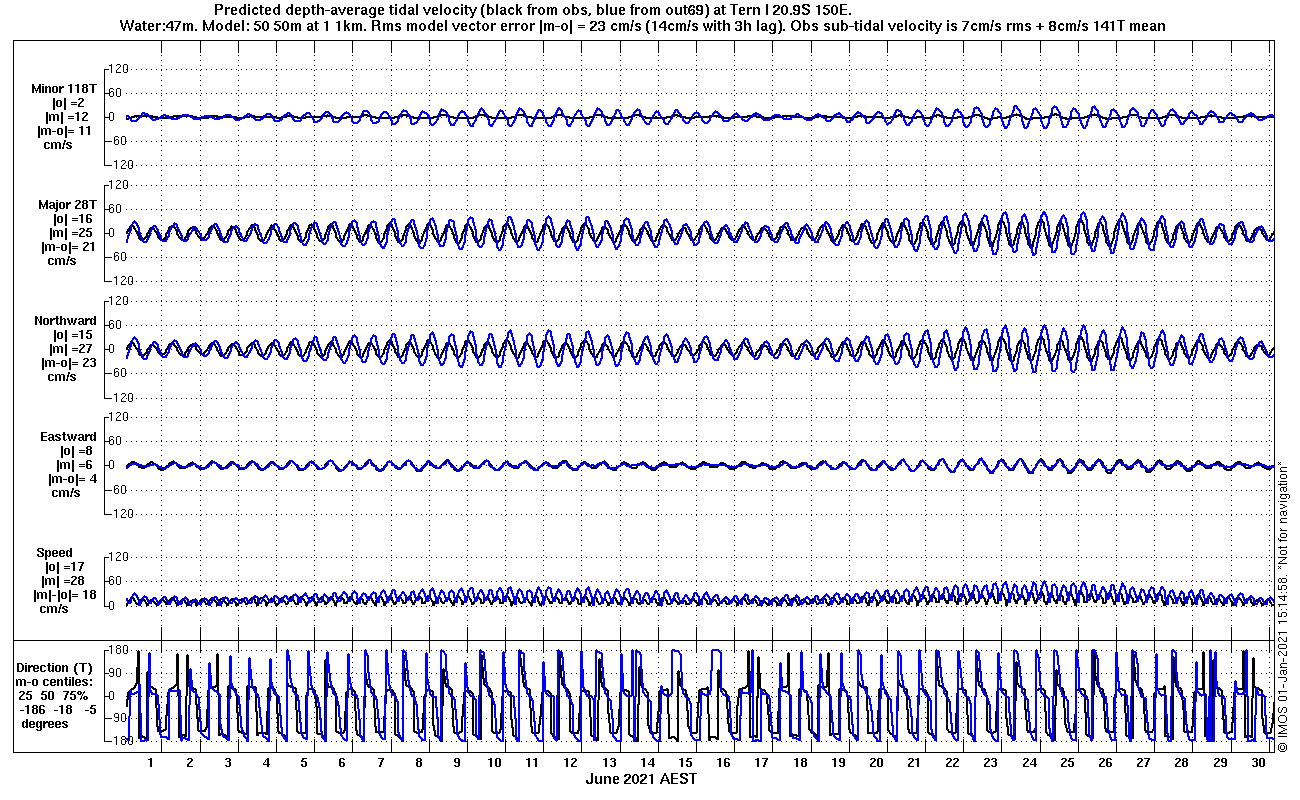Click day tick label '25' on date axis
Image resolution: width=1300 pixels, height=800 pixels.
[x=1068, y=763]
